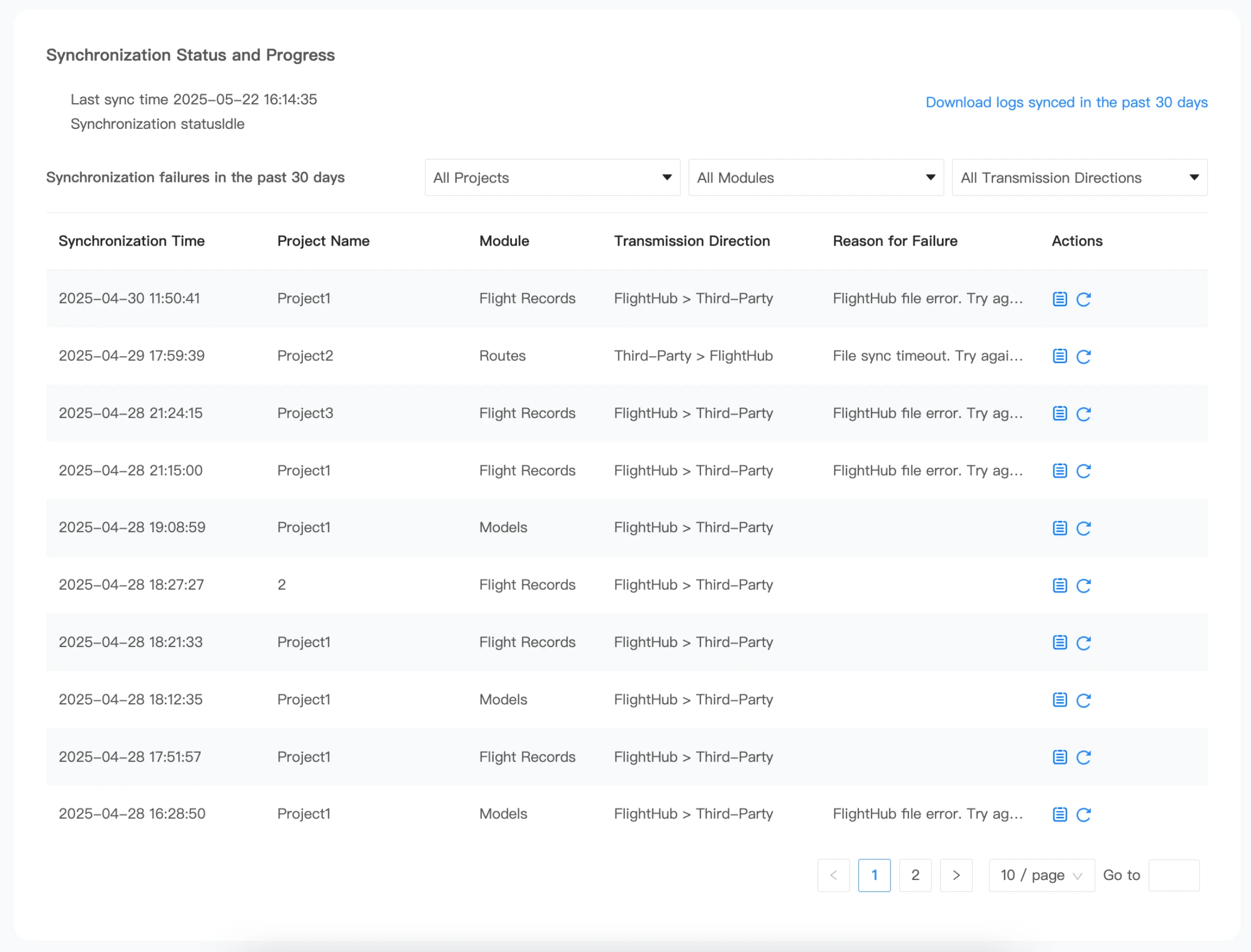Focus the Go to page input field
The width and height of the screenshot is (1251, 952).
coord(1173,875)
